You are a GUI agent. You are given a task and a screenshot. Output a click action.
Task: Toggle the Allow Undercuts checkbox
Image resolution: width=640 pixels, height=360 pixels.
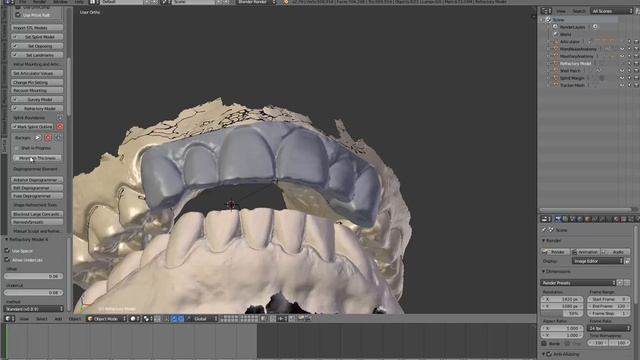click(x=7, y=260)
